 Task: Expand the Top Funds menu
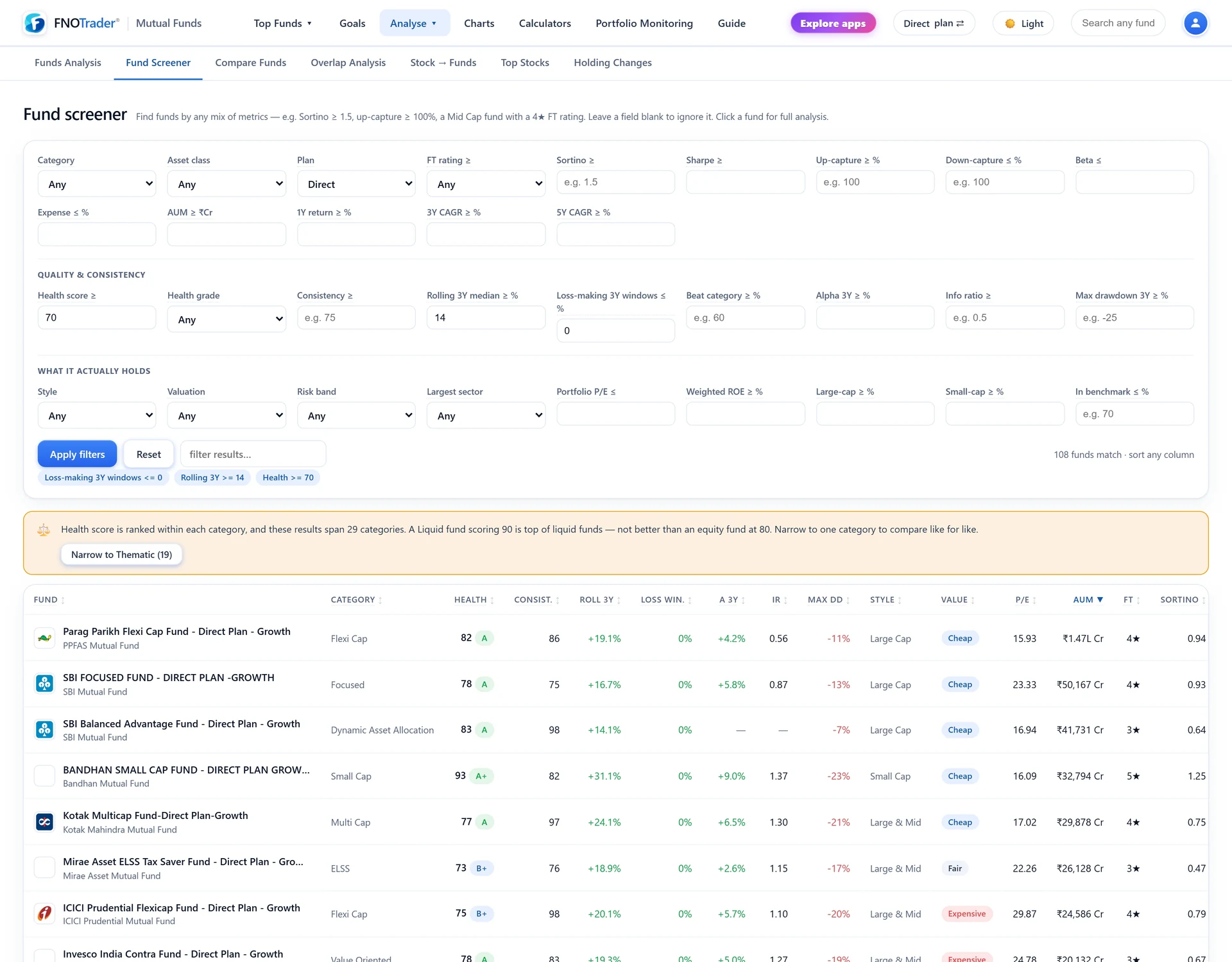click(x=283, y=23)
